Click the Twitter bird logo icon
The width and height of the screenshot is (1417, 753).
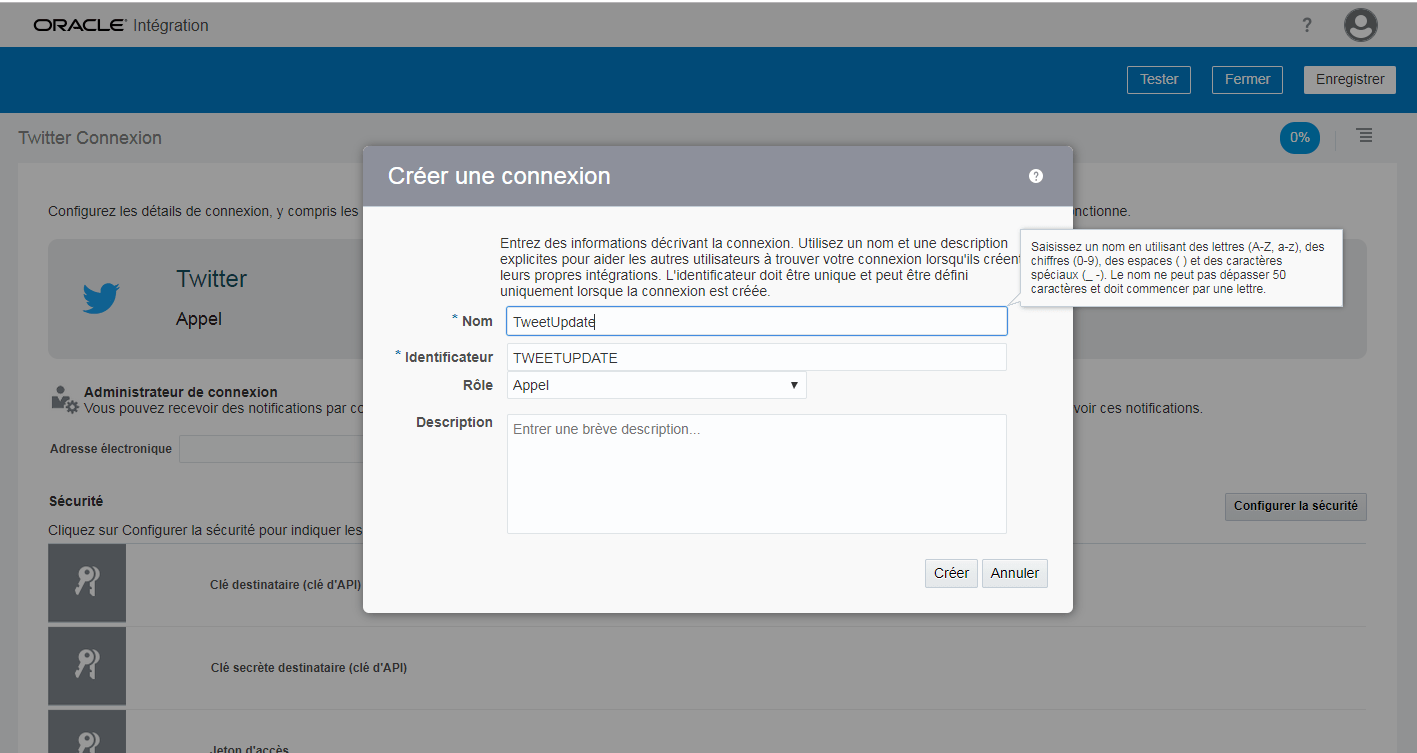point(101,298)
